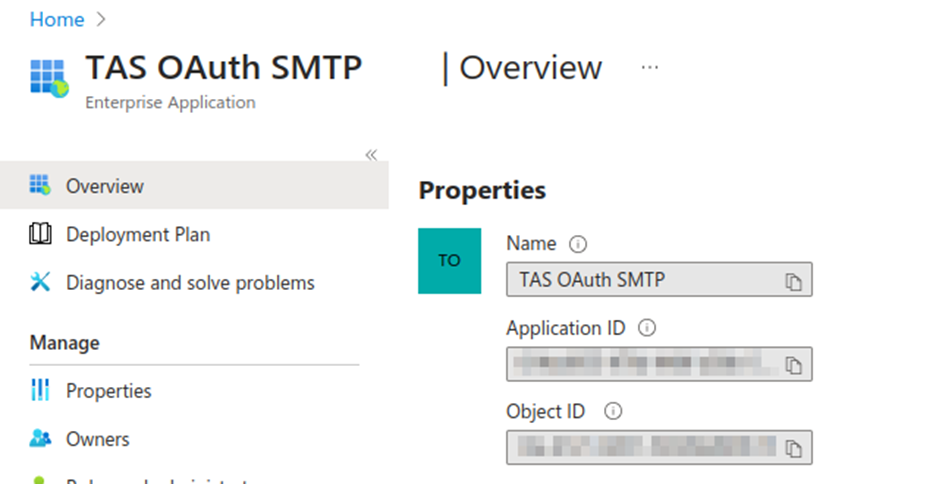Copy the Application ID to clipboard

tap(793, 366)
